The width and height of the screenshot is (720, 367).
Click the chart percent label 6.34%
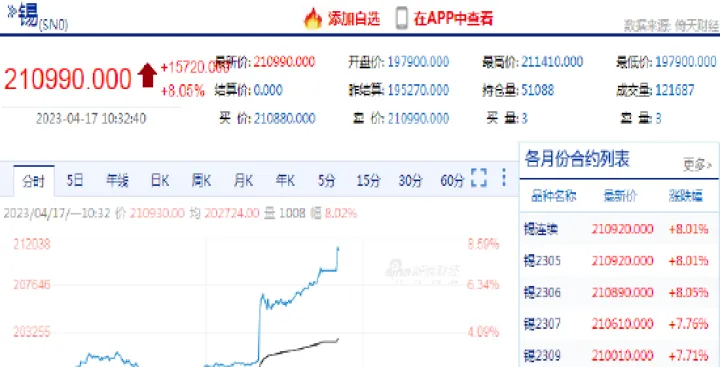tap(483, 285)
